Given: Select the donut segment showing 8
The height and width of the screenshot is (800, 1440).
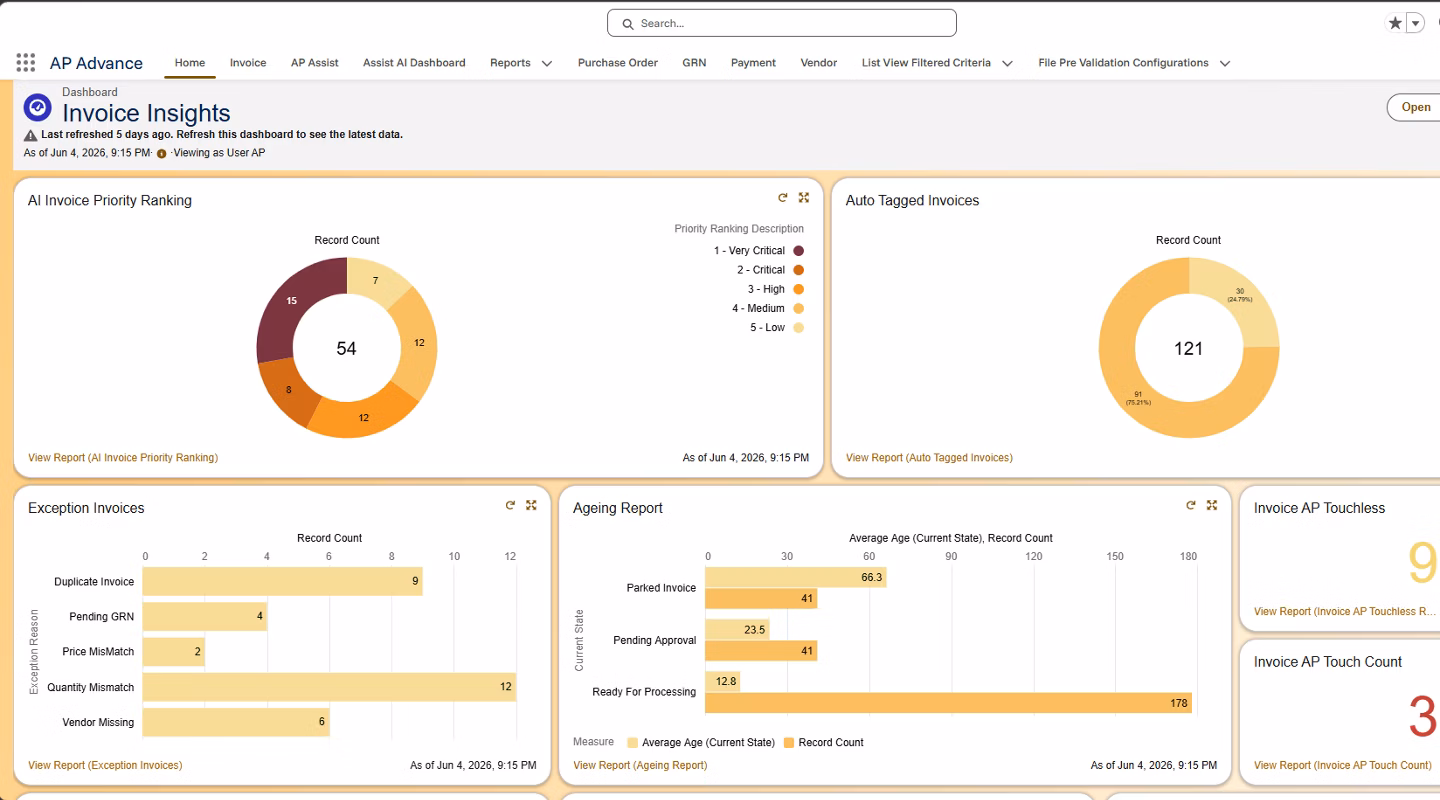Looking at the screenshot, I should coord(289,389).
